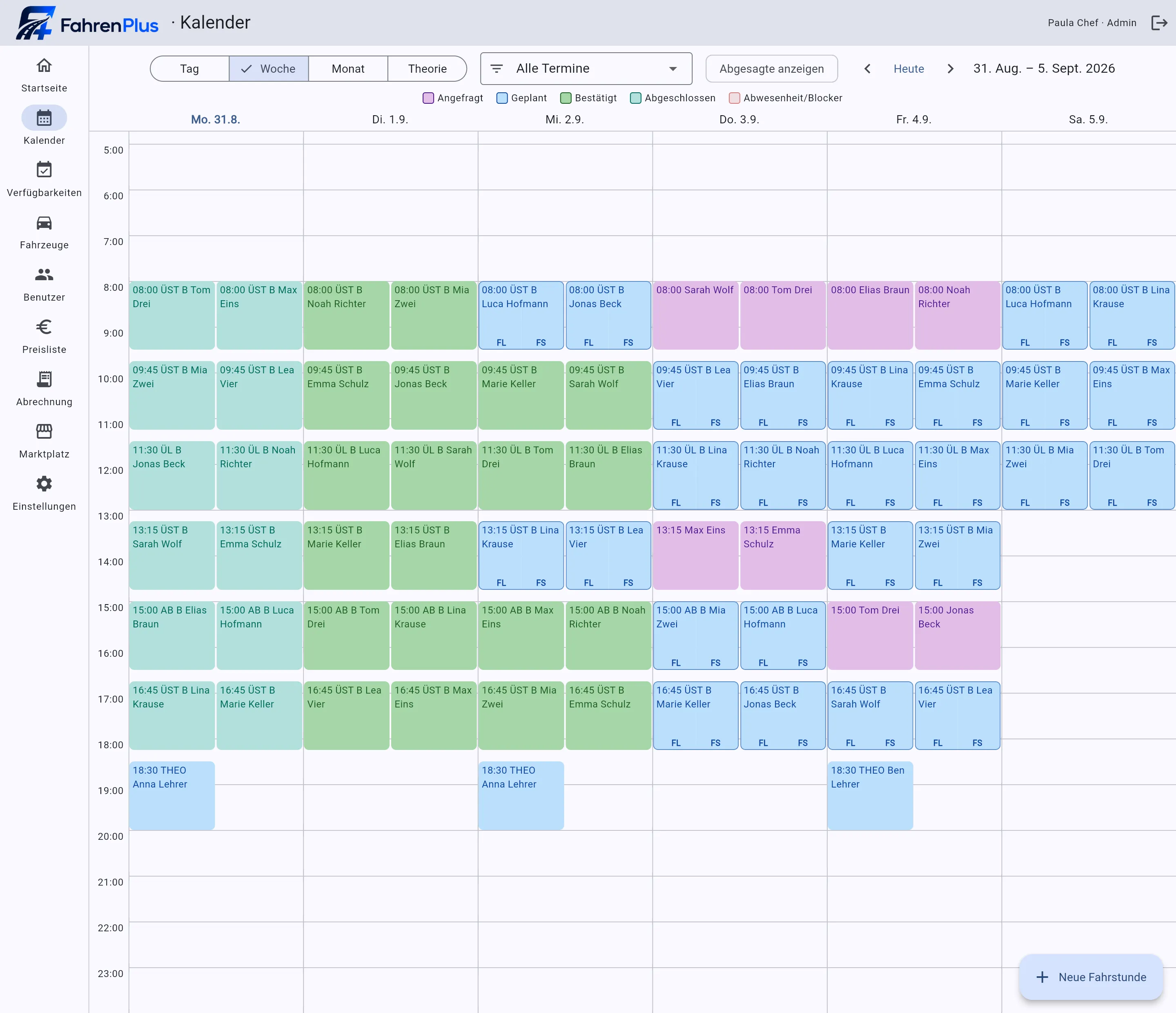This screenshot has width=1176, height=1013.
Task: Click the Abwesenheit/Blocker legend swatch
Action: [x=735, y=98]
